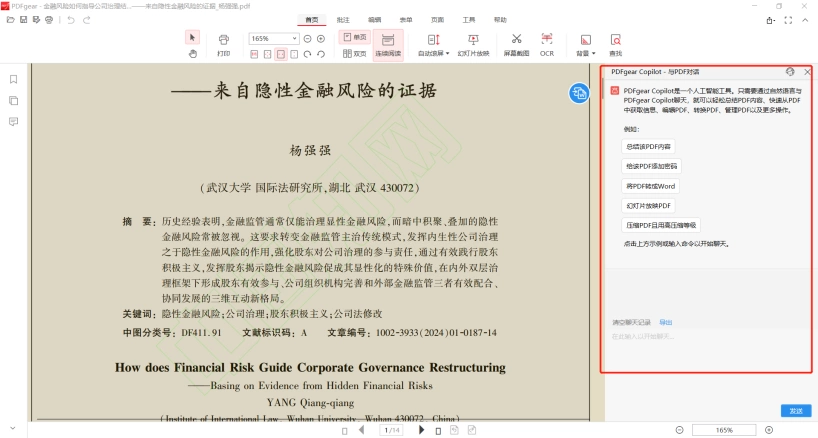Image resolution: width=818 pixels, height=438 pixels.
Task: Open the print dialog
Action: (224, 45)
